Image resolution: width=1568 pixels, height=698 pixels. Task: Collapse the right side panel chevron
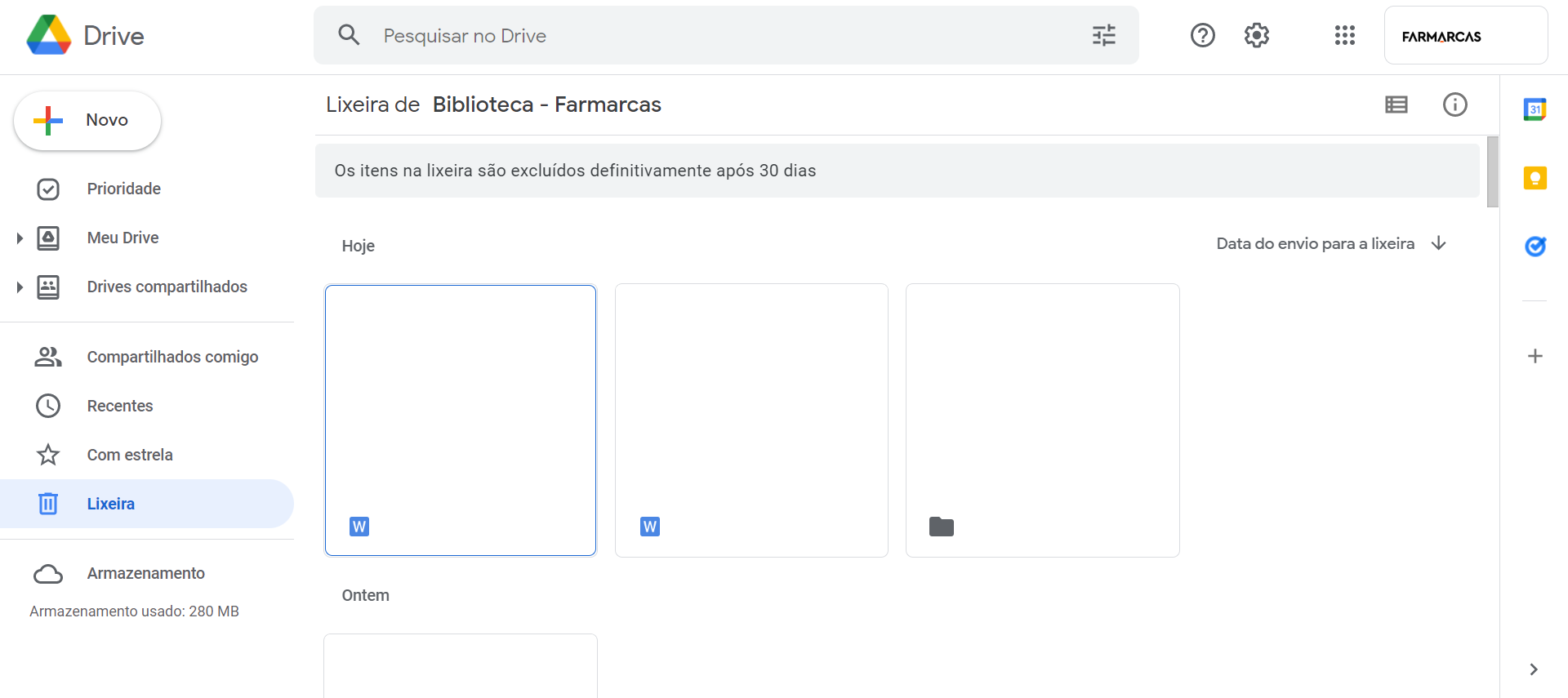point(1533,669)
